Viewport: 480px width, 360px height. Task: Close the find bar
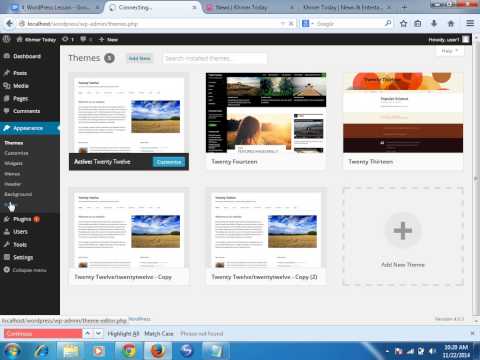(x=472, y=333)
